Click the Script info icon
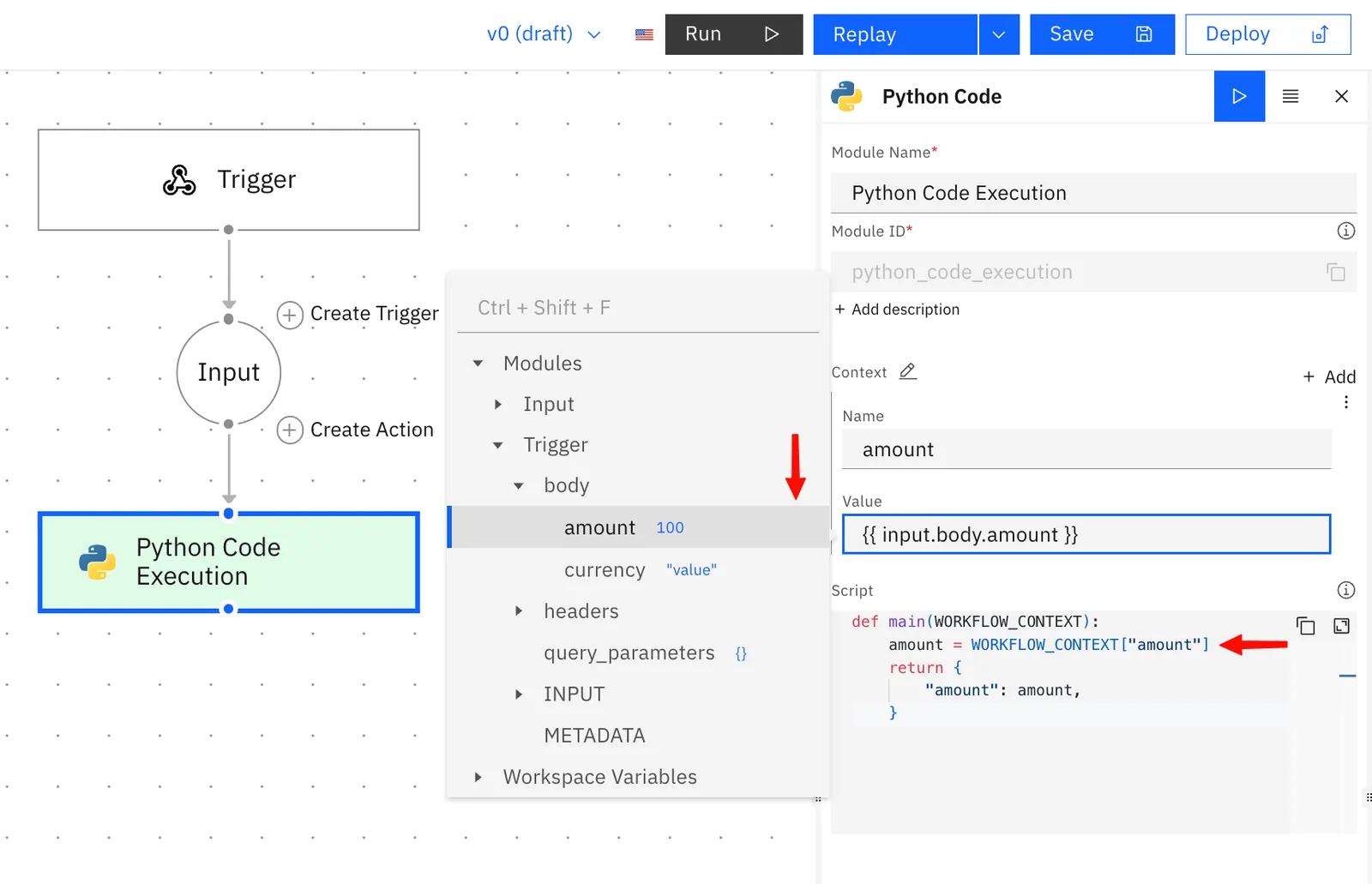1372x884 pixels. [x=1346, y=590]
